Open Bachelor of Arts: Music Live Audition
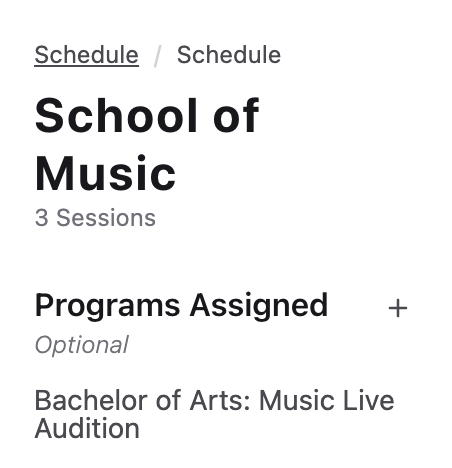 click(x=214, y=414)
